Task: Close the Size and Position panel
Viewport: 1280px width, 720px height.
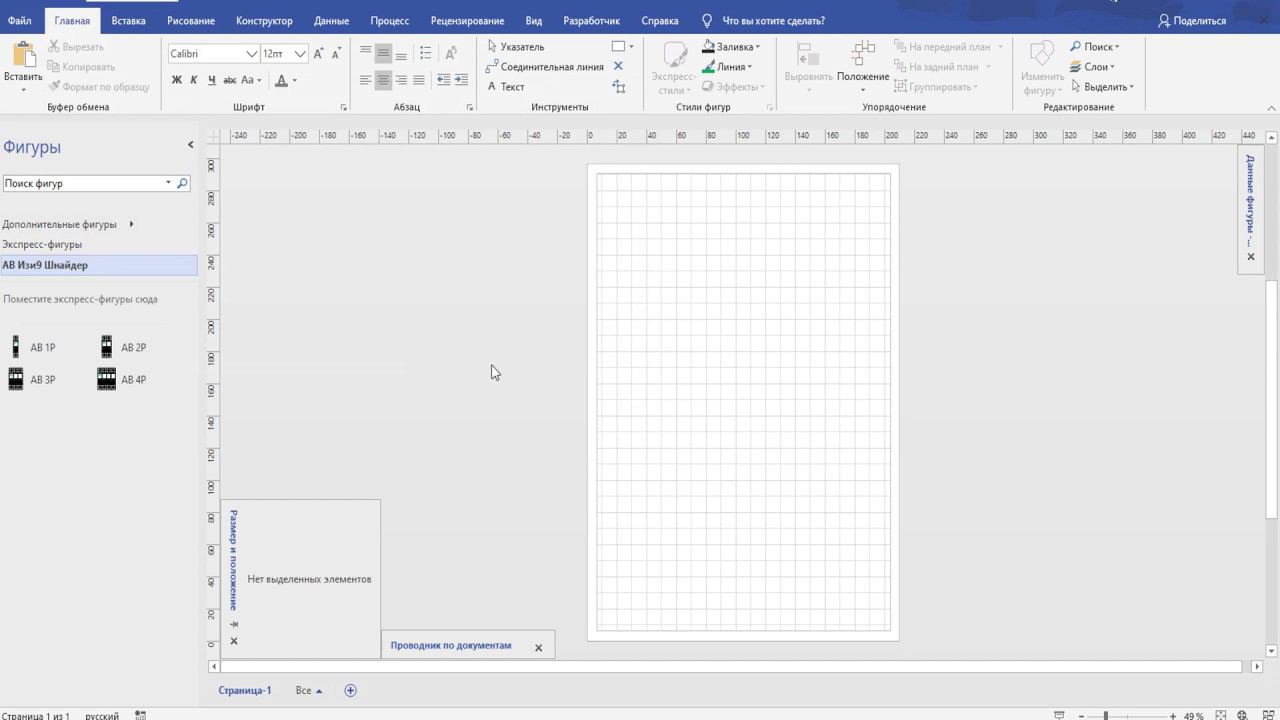Action: [x=234, y=641]
